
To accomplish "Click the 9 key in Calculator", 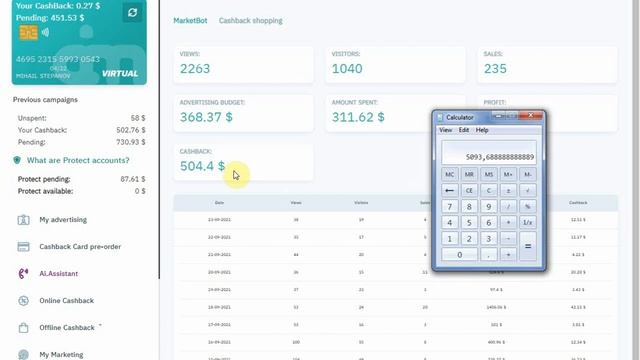I will (489, 207).
